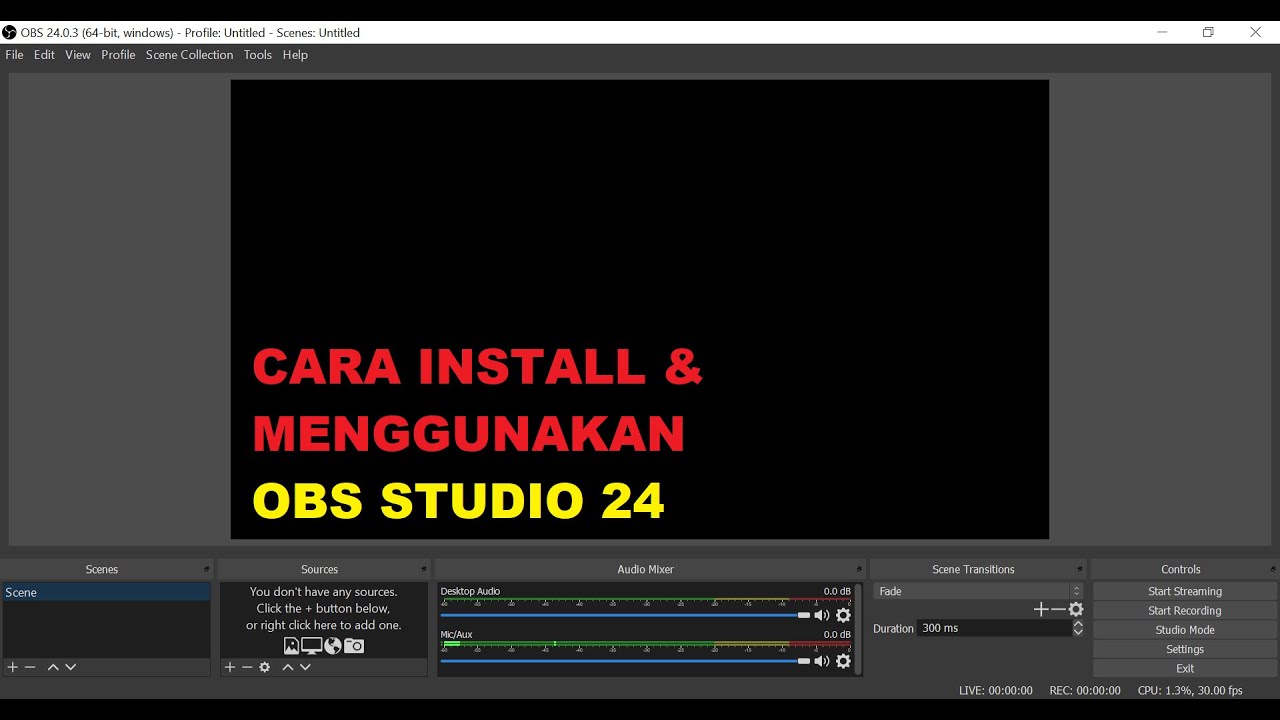This screenshot has width=1280, height=720.
Task: Open the File menu
Action: click(x=14, y=55)
